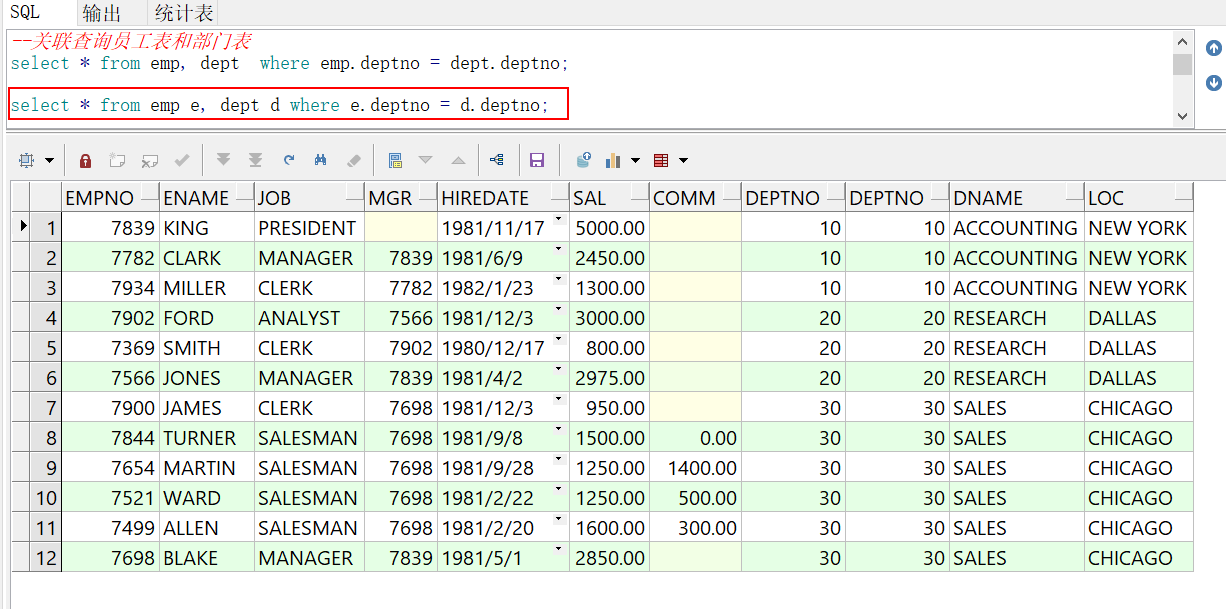Click the EMPNO column header
Image resolution: width=1226 pixels, height=609 pixels.
[x=110, y=197]
